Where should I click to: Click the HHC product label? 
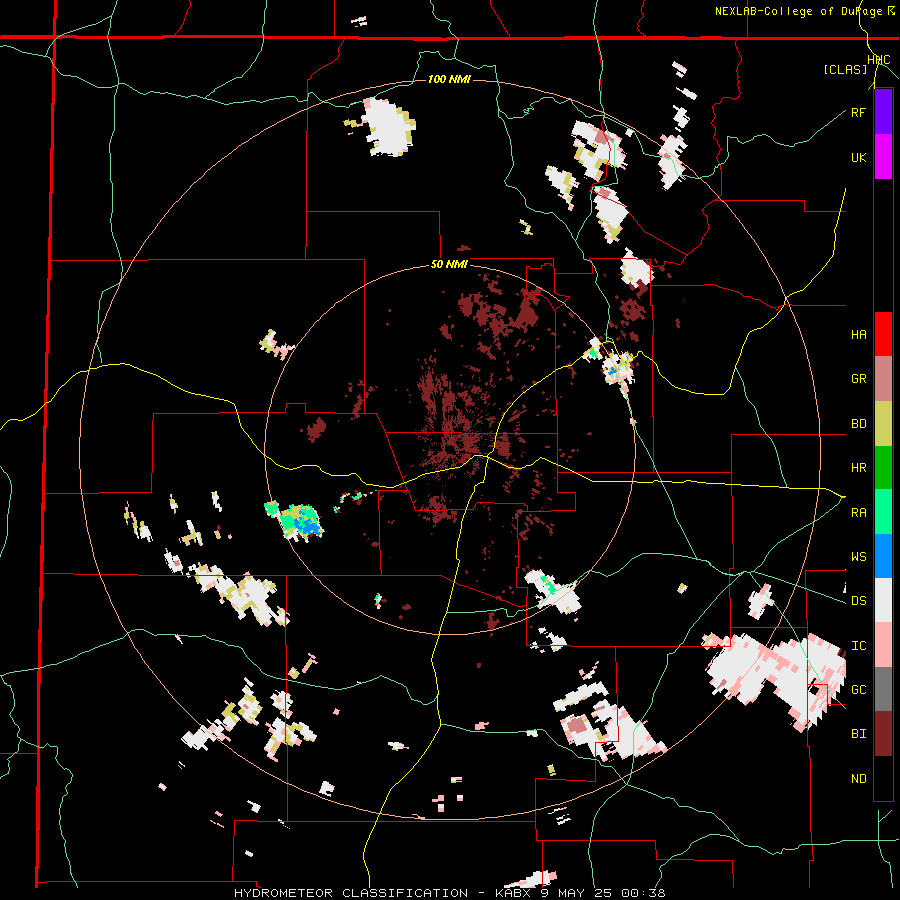click(879, 60)
